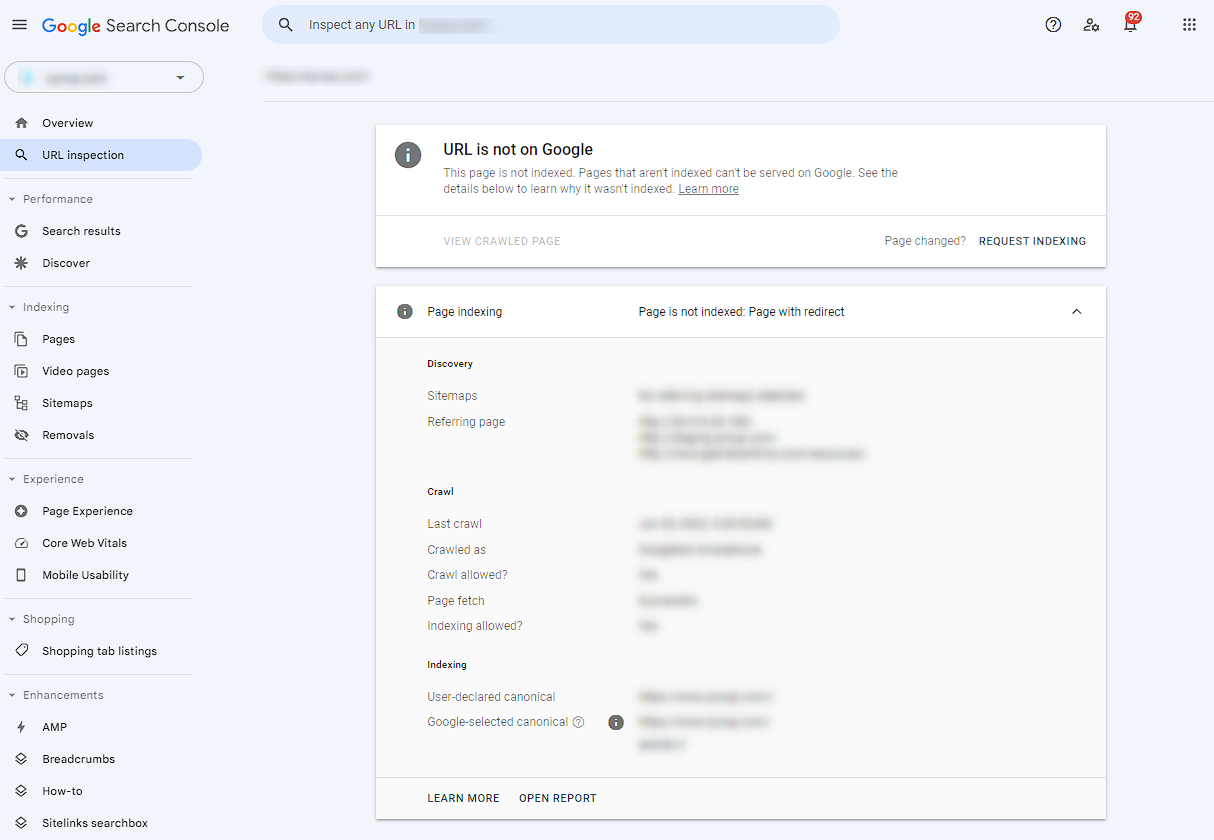
Task: Click the 'URL is not on Google' heading
Action: 518,150
